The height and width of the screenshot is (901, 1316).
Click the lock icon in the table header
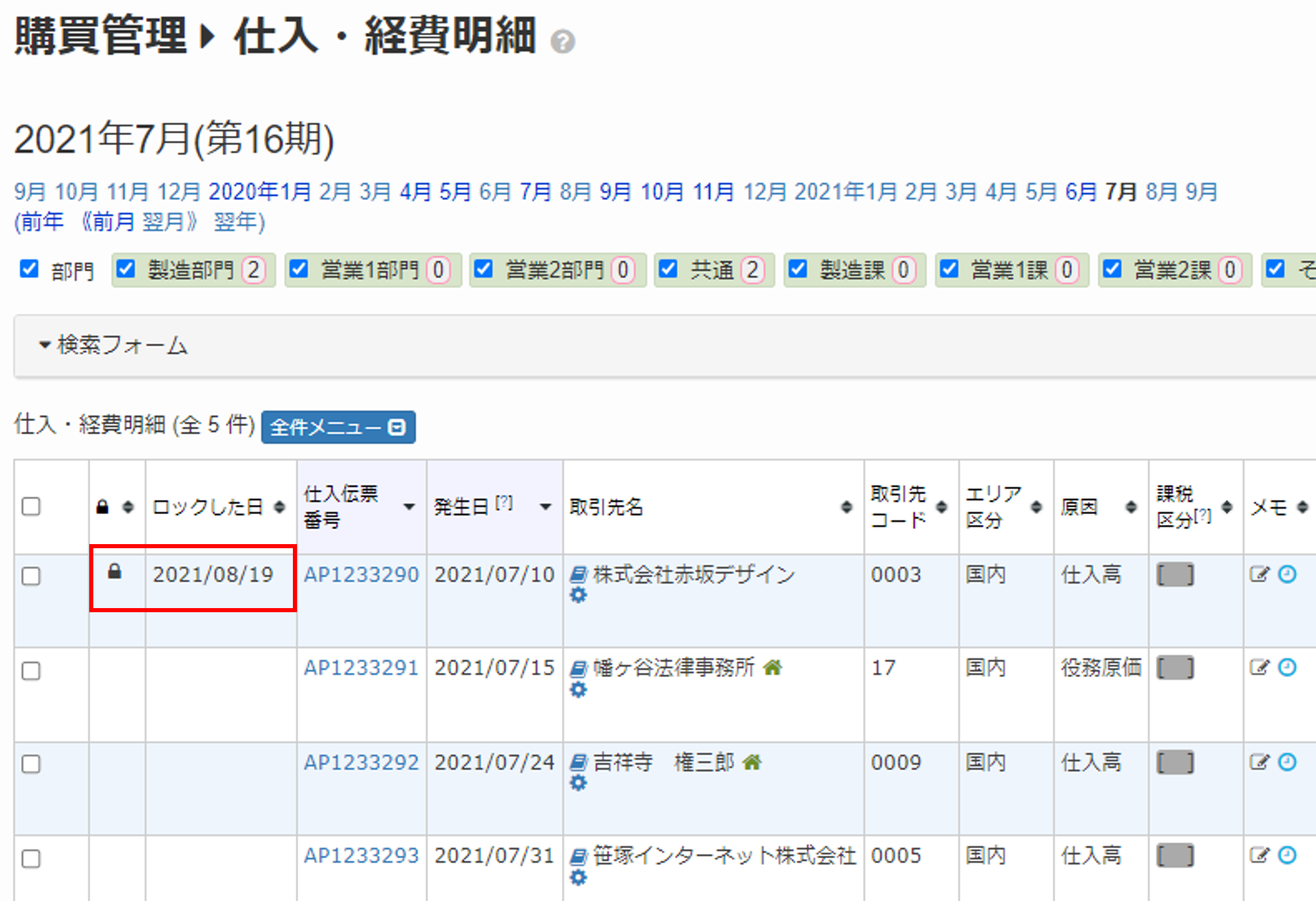point(102,507)
